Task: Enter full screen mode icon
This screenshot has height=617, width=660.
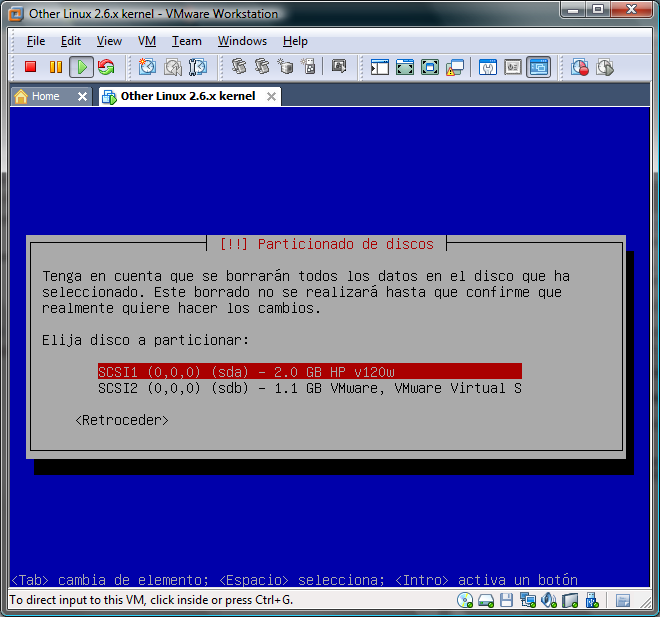Action: click(x=430, y=67)
